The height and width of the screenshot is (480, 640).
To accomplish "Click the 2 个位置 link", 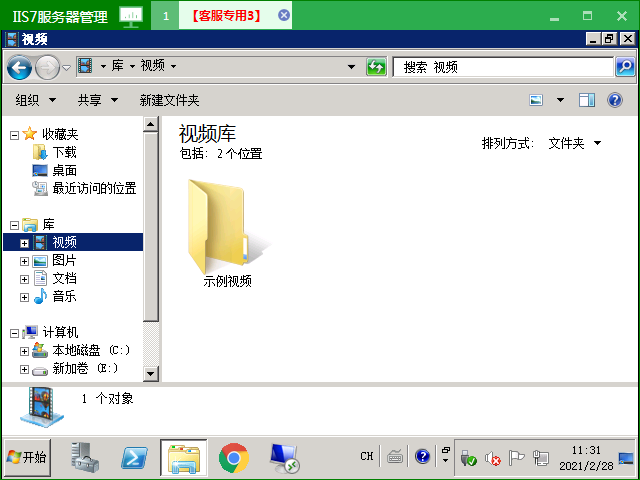I will pos(239,154).
